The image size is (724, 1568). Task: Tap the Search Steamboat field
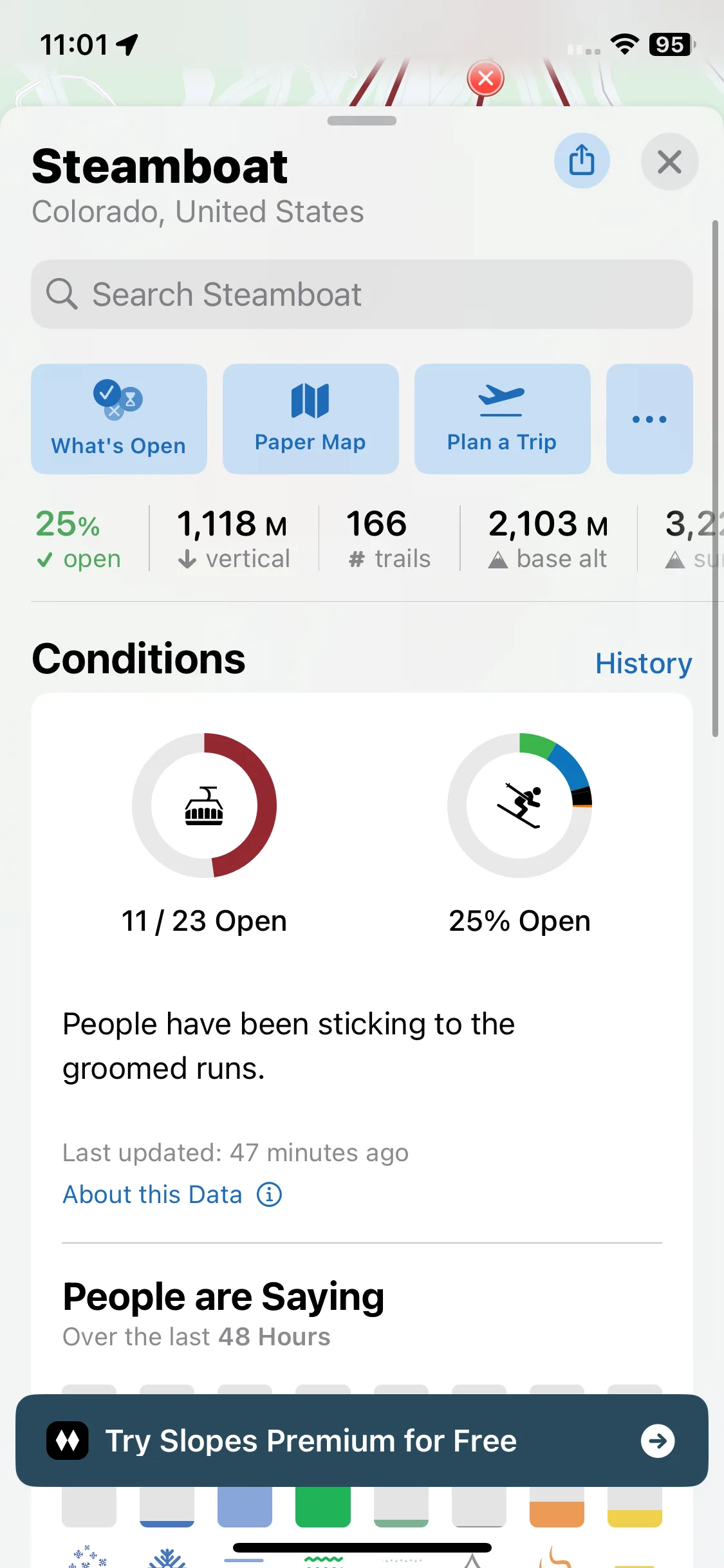pyautogui.click(x=362, y=294)
